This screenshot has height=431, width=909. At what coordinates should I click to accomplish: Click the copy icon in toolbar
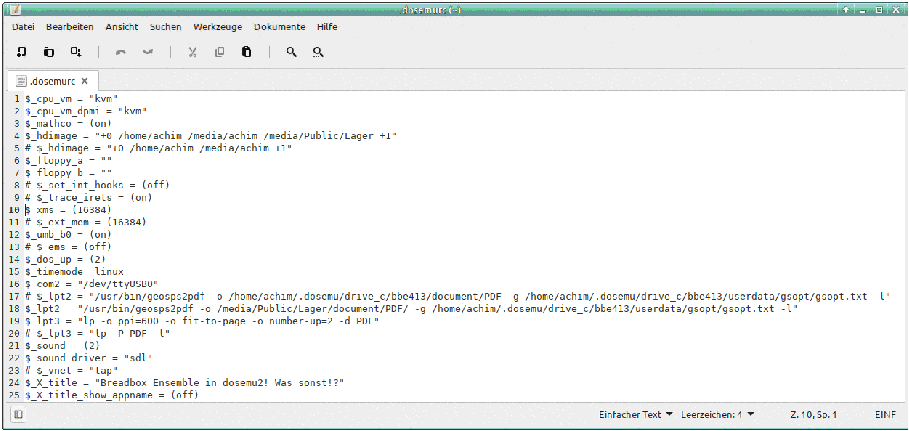click(219, 52)
